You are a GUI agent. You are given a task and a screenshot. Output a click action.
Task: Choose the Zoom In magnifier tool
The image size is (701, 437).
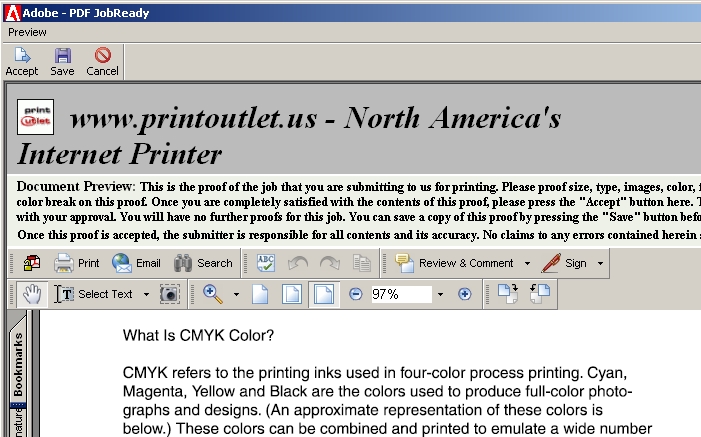coord(213,294)
